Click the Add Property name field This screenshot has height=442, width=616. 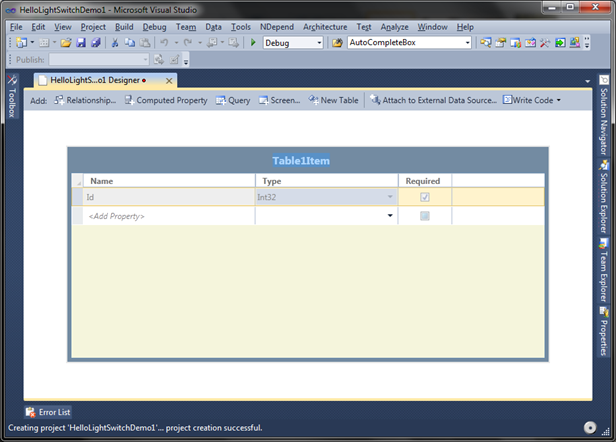coord(169,216)
